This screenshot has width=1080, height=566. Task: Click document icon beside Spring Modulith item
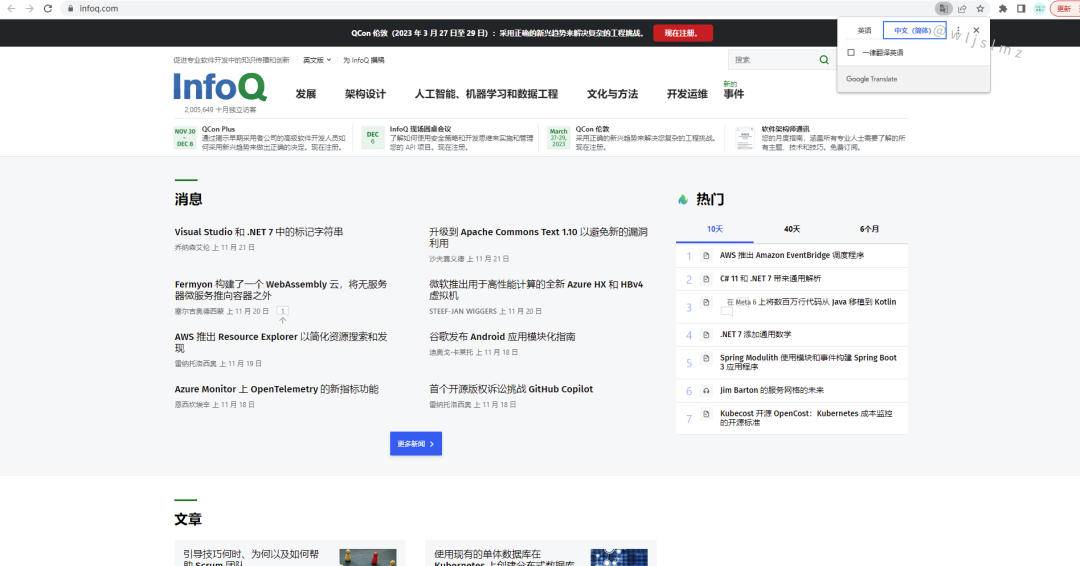click(706, 358)
